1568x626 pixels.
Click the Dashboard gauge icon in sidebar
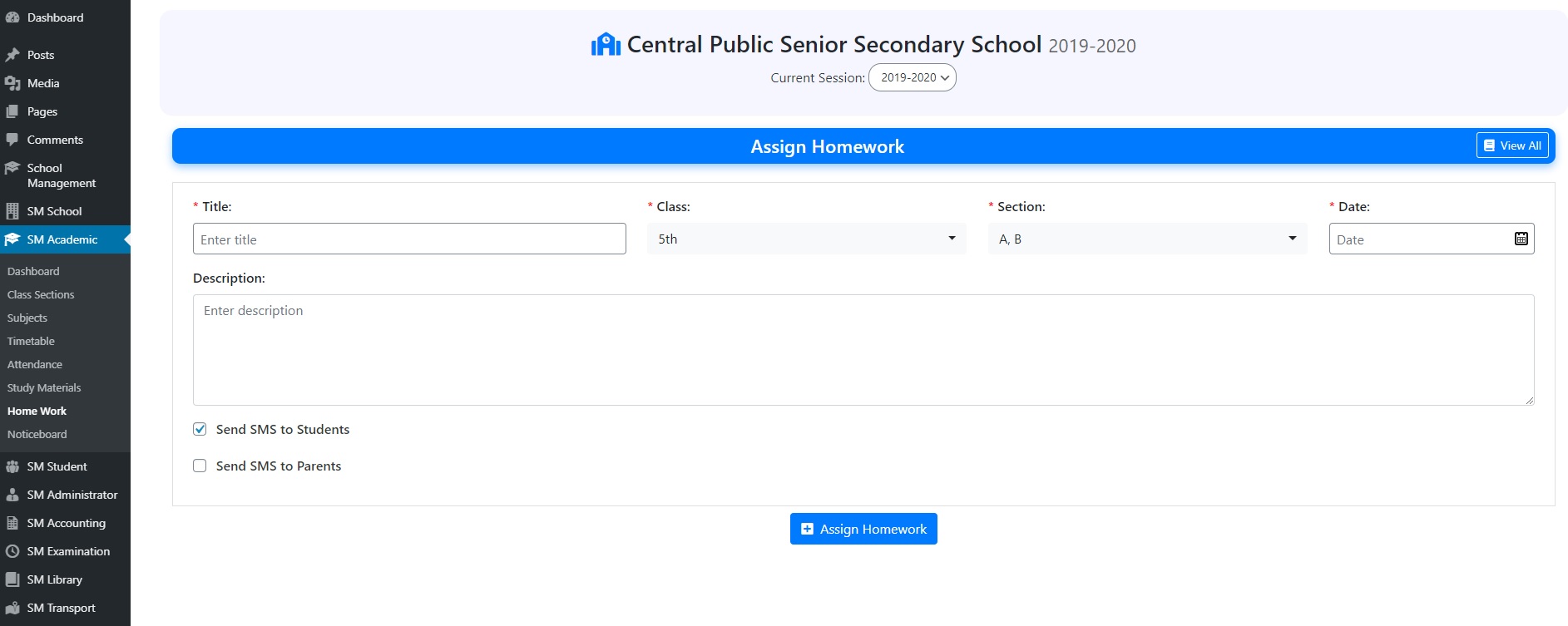pos(12,17)
